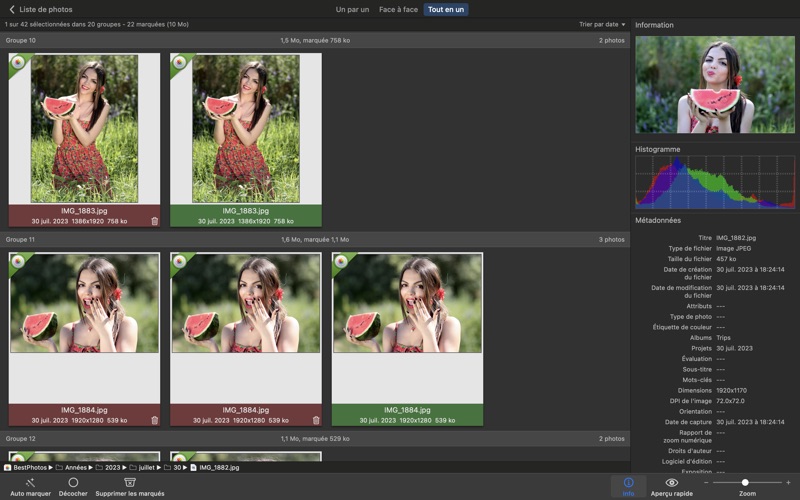Click the BestPhotos library icon in path bar
This screenshot has width=800, height=500.
click(8, 467)
